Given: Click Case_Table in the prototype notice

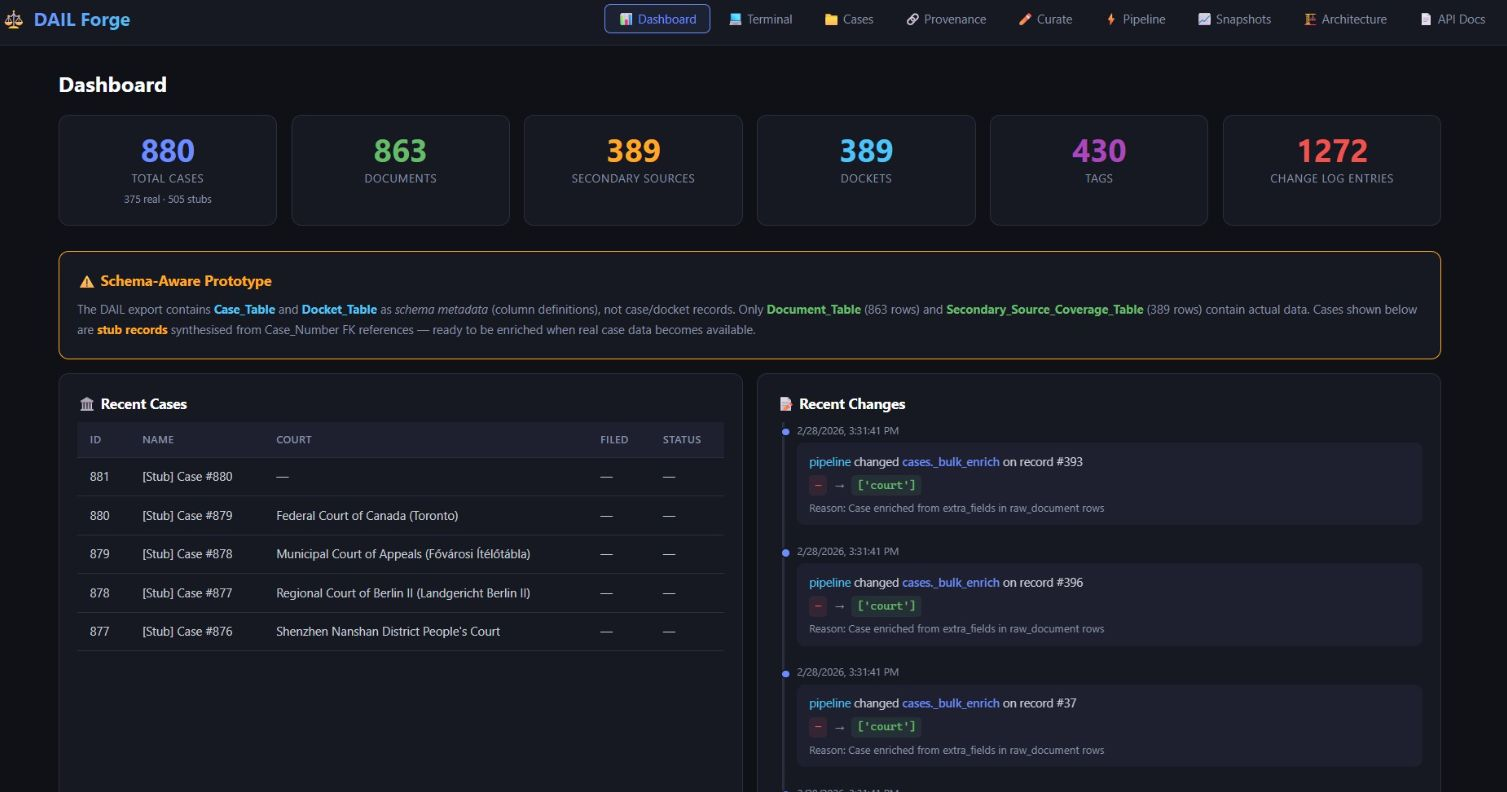Looking at the screenshot, I should click(x=244, y=310).
